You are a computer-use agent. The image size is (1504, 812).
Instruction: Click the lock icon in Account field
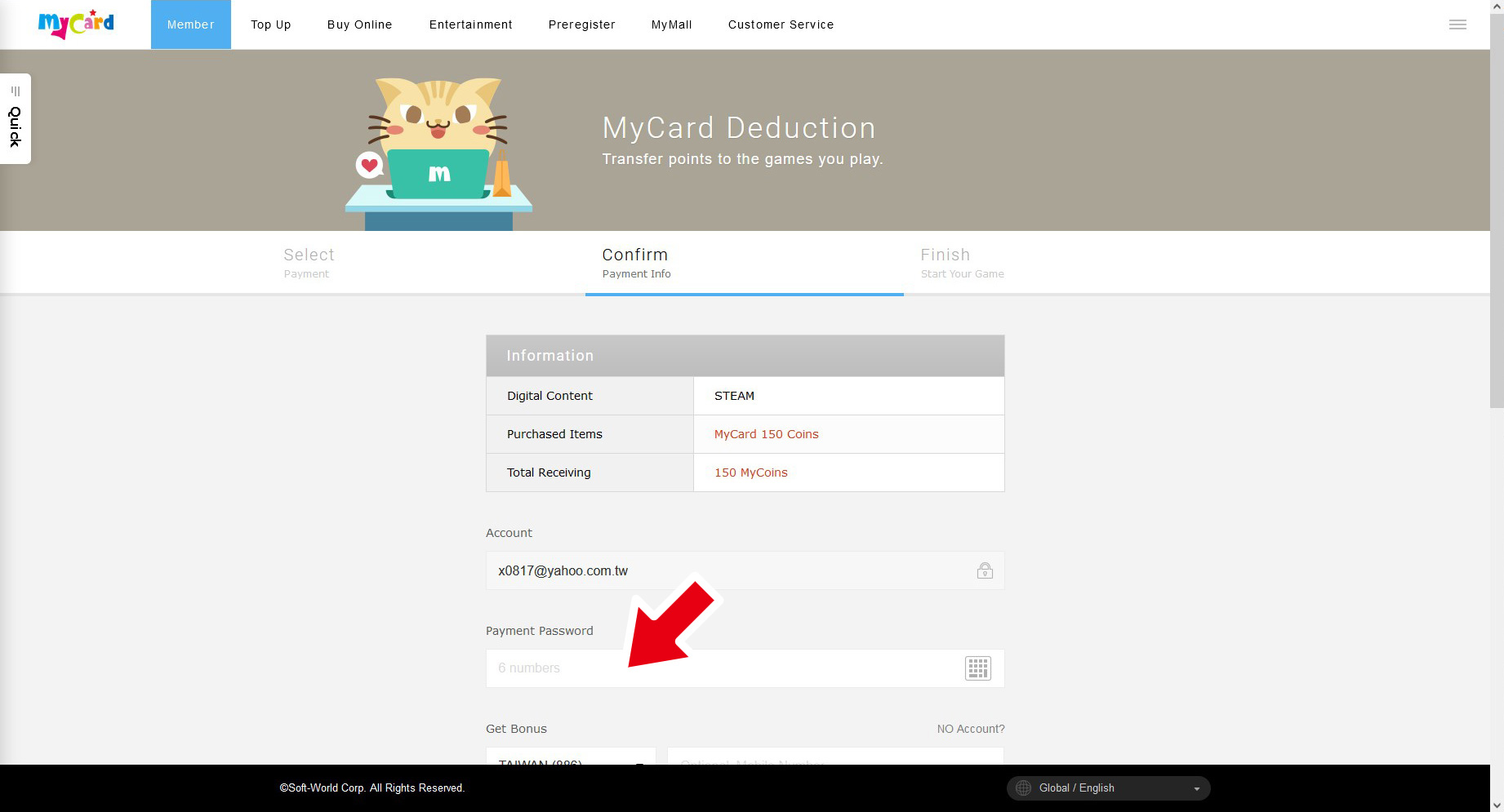pos(985,570)
